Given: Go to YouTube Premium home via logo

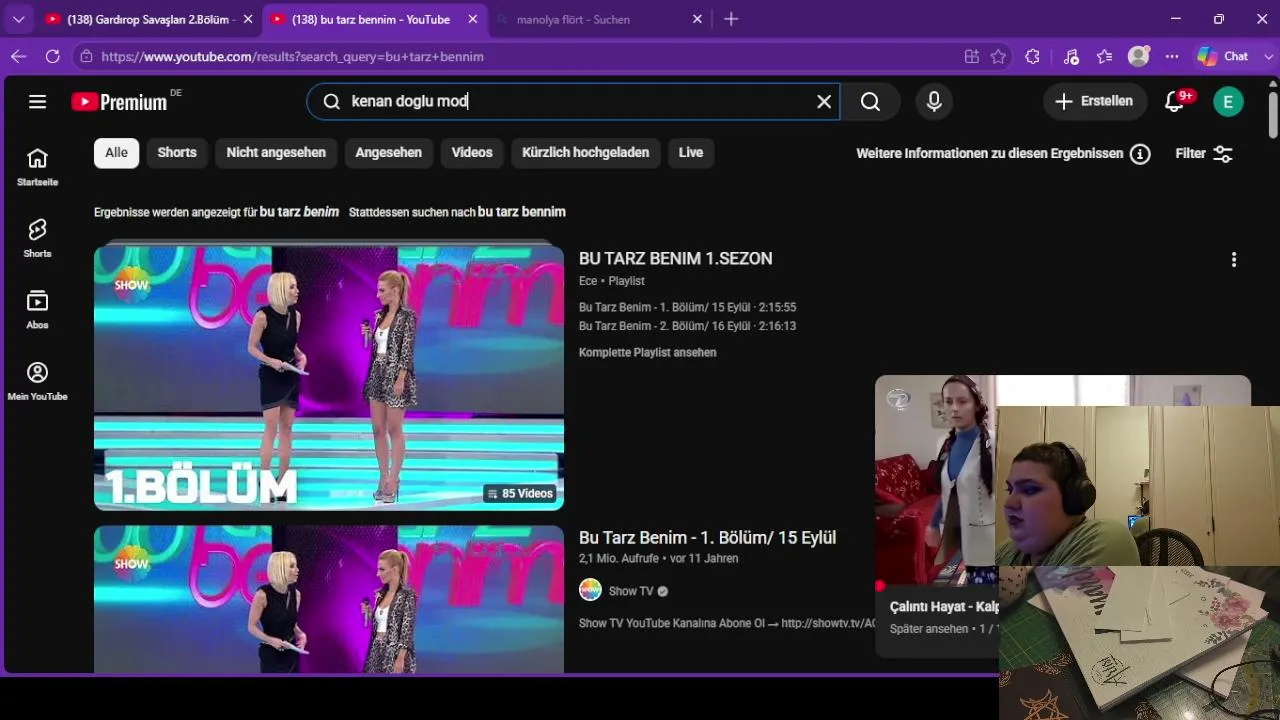Looking at the screenshot, I should pos(119,101).
